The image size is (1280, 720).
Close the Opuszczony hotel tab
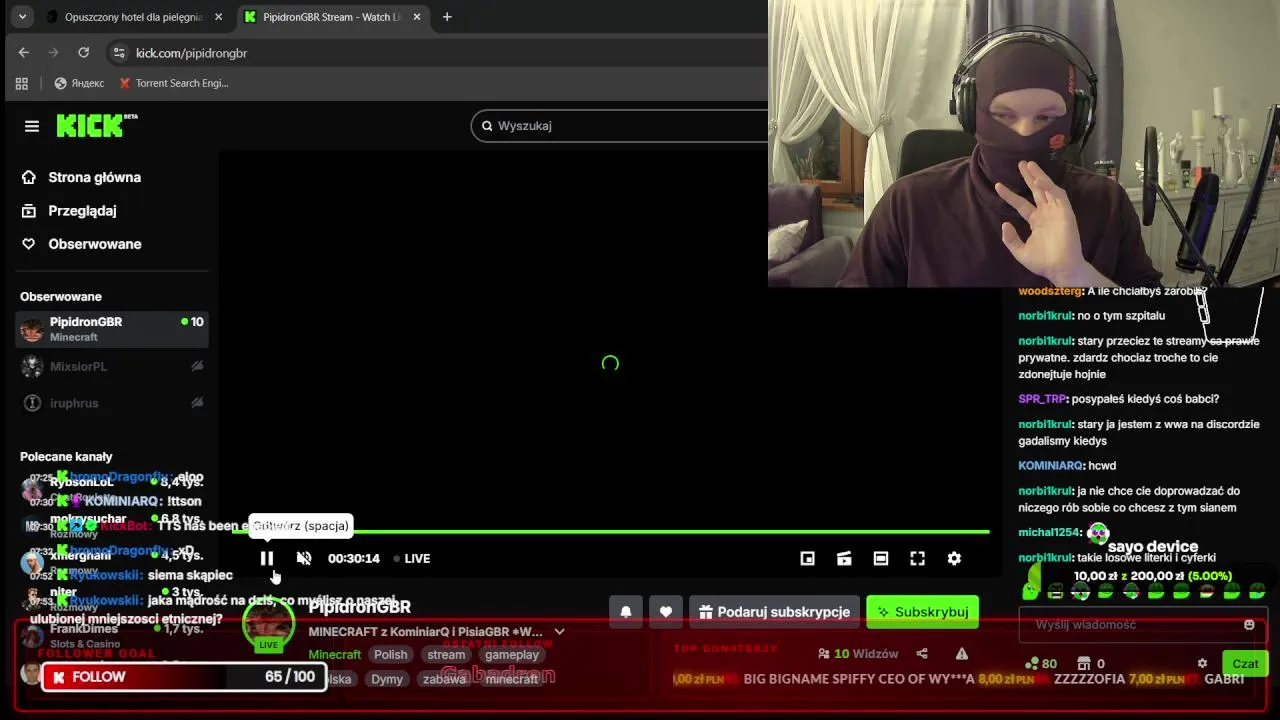coord(219,17)
